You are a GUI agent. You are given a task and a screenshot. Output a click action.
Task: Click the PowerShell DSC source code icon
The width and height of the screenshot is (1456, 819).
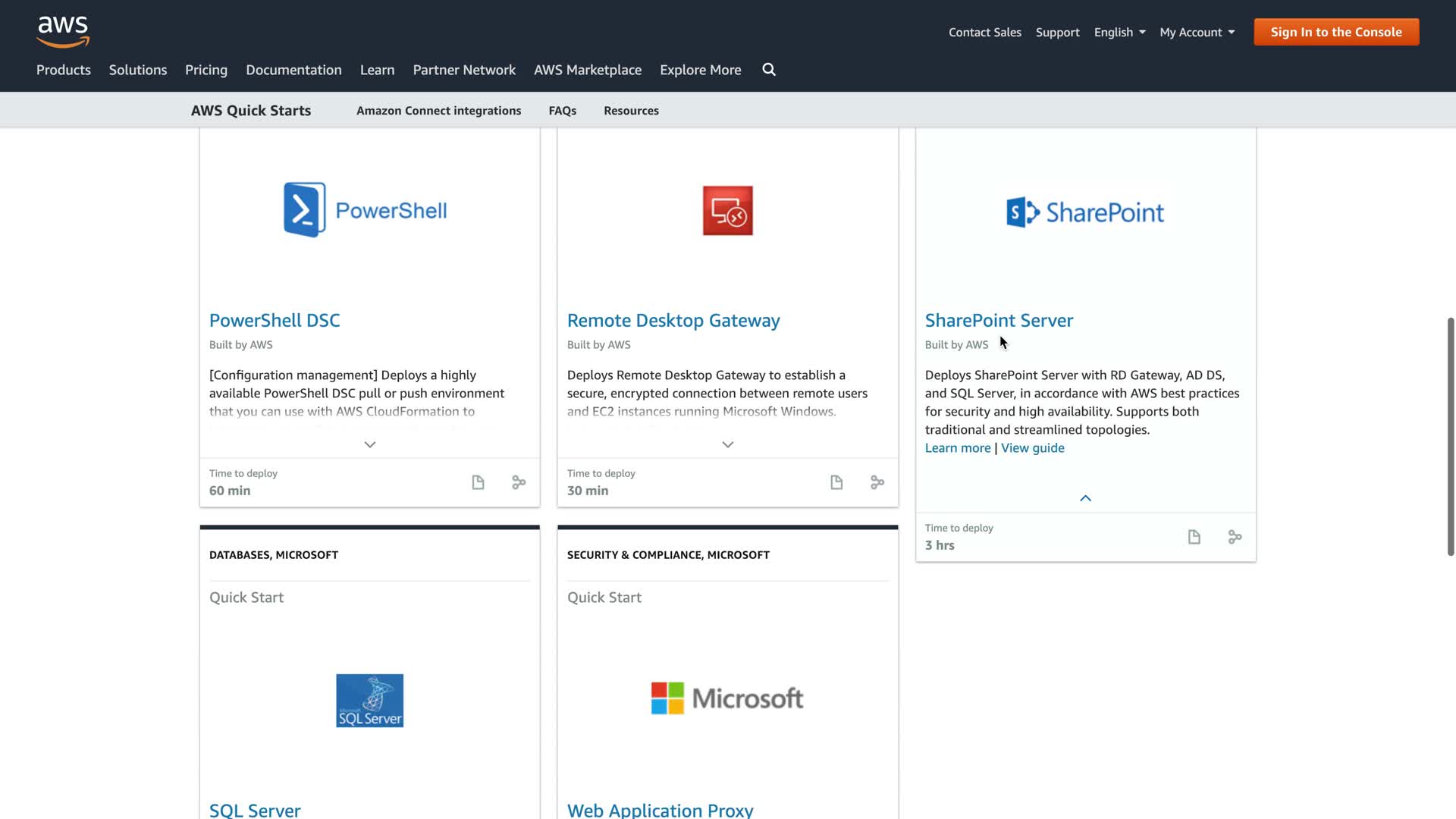coord(519,482)
